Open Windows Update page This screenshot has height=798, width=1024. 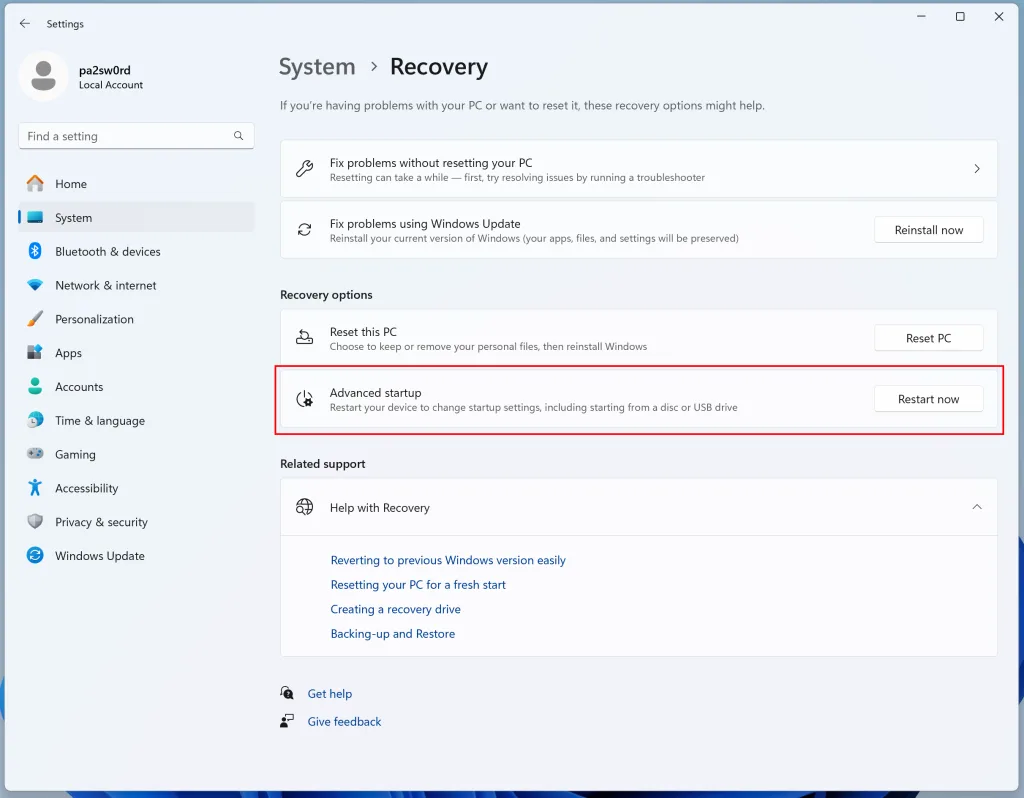pos(99,556)
